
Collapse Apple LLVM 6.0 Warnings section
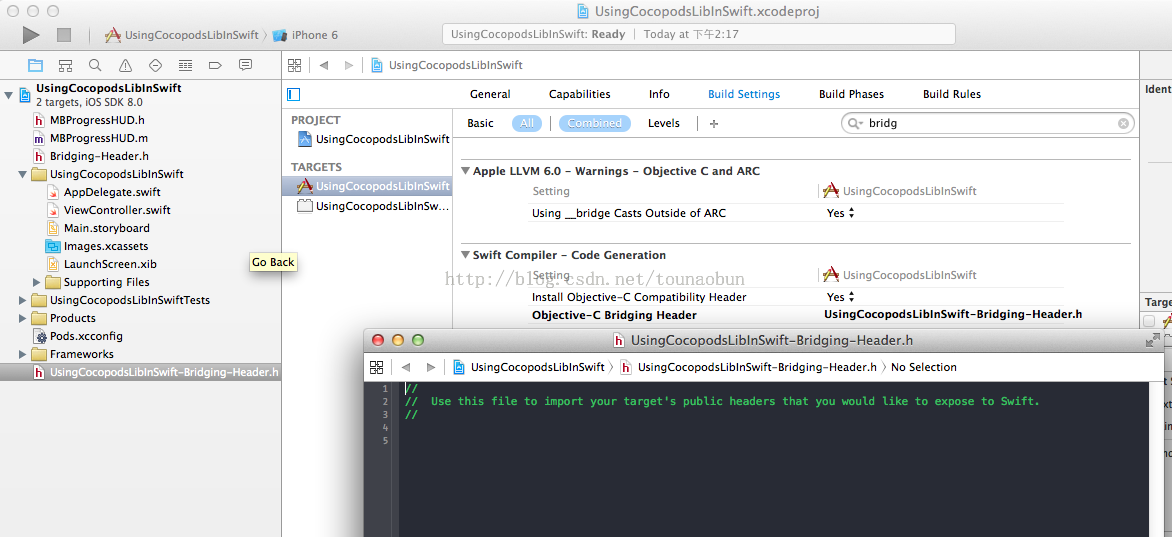[x=466, y=171]
